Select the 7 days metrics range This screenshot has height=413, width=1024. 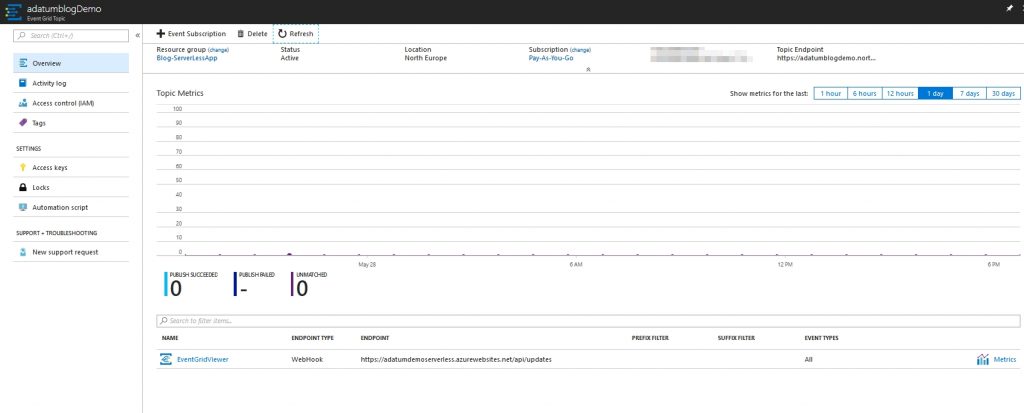pos(969,93)
